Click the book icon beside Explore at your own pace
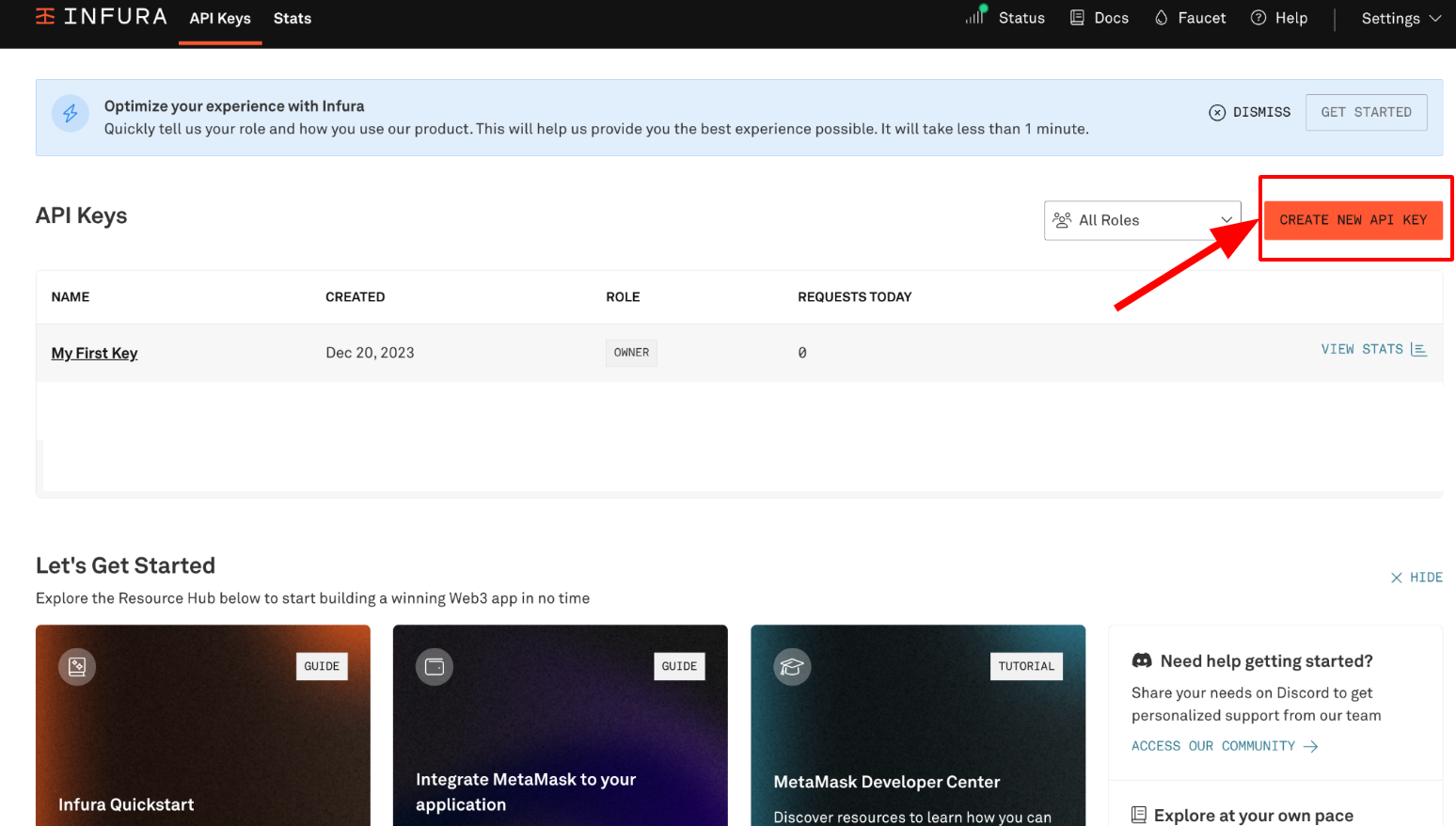1456x826 pixels. coord(1139,815)
